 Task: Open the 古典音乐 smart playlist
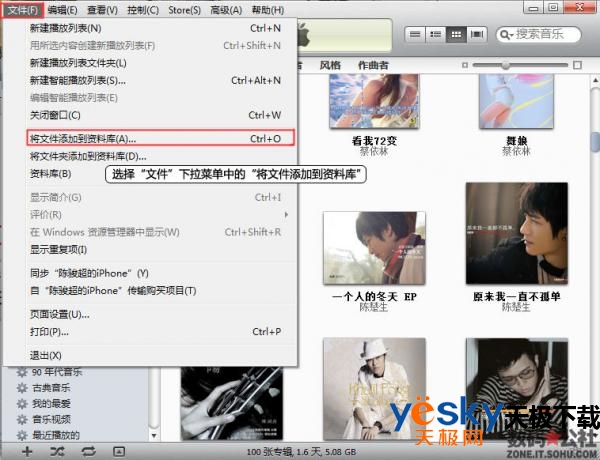(x=51, y=388)
